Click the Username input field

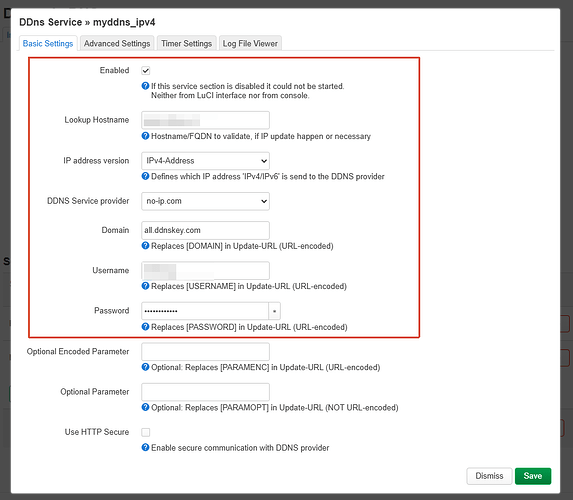[205, 270]
